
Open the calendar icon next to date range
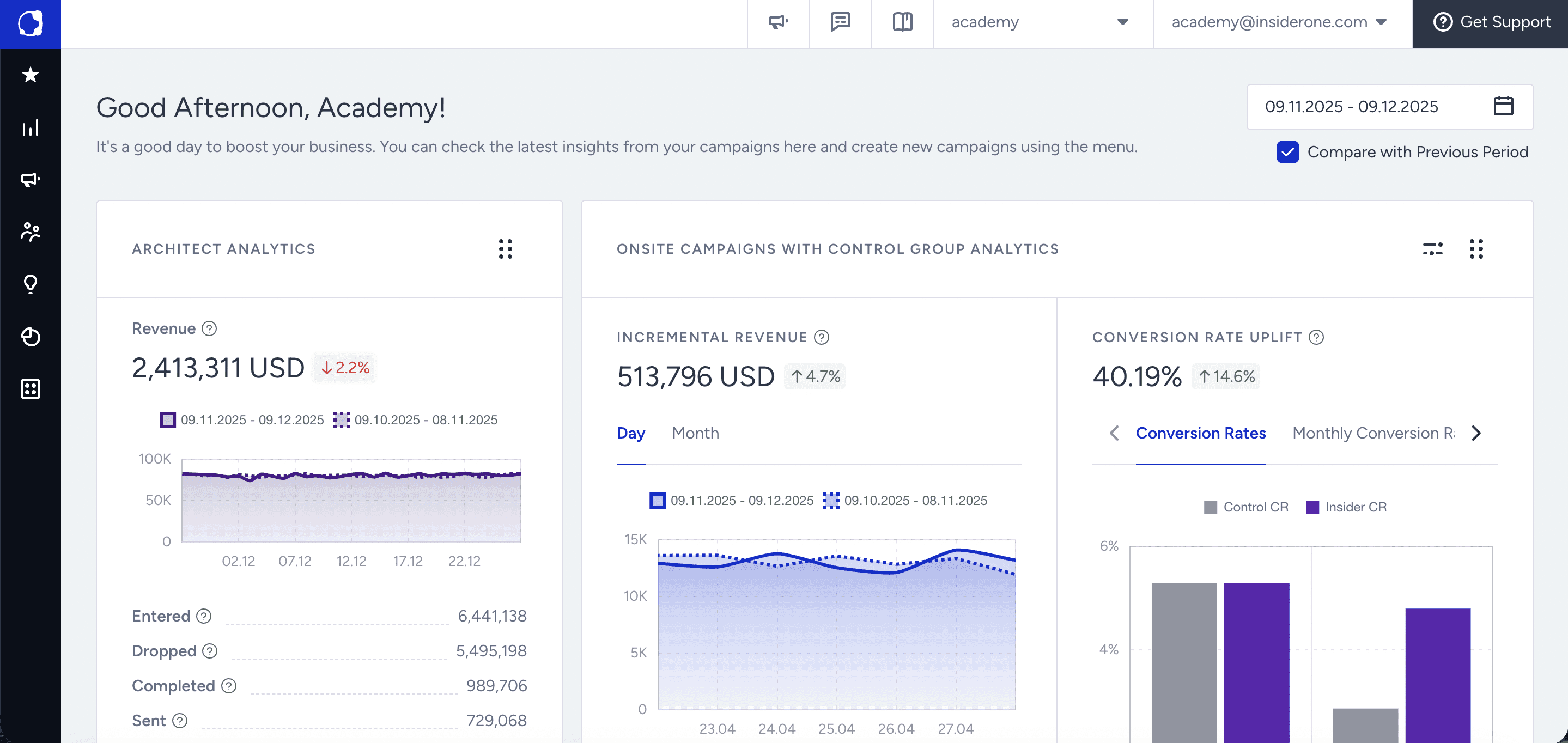pos(1504,106)
